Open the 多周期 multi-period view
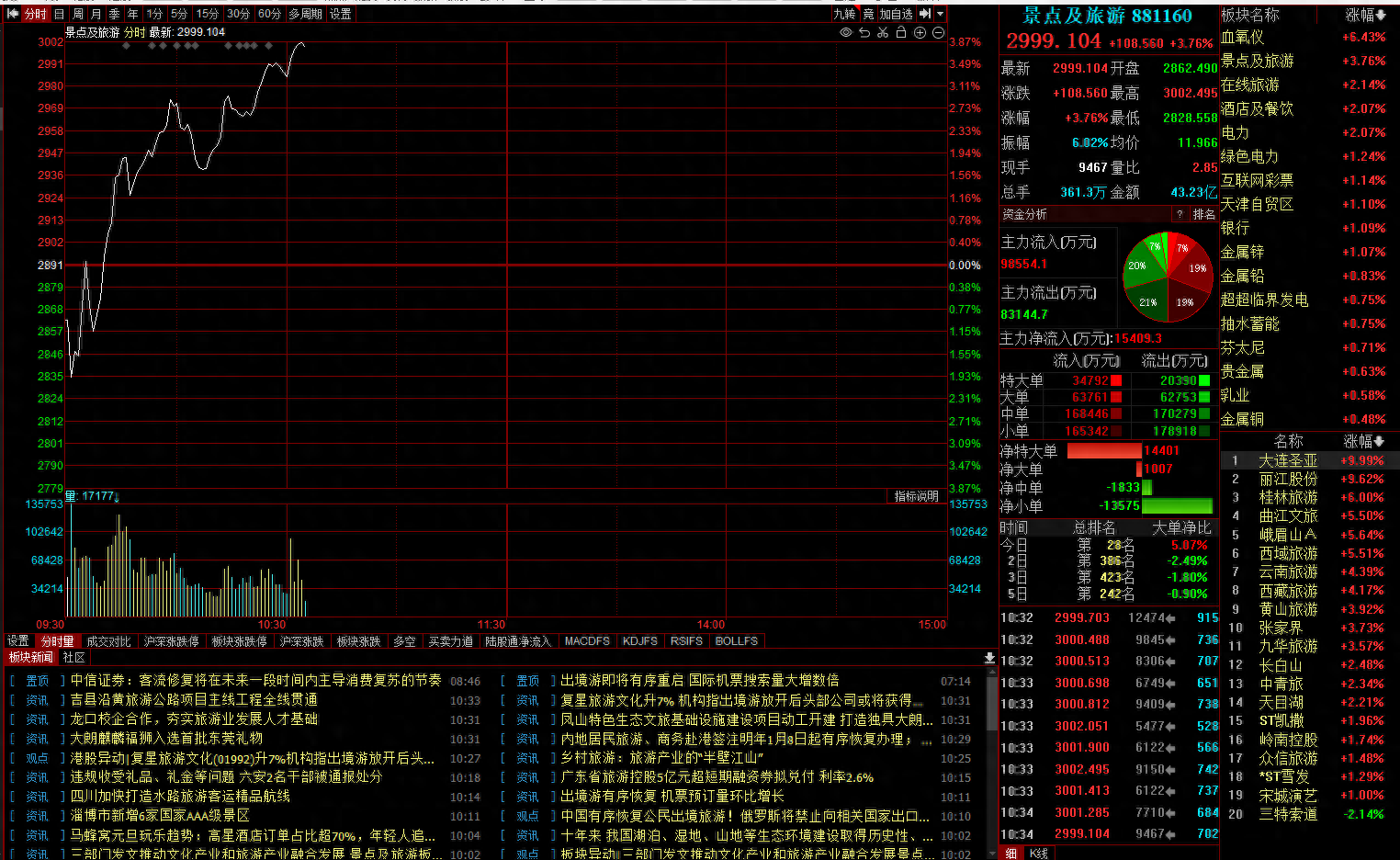The image size is (1400, 860). click(x=305, y=14)
